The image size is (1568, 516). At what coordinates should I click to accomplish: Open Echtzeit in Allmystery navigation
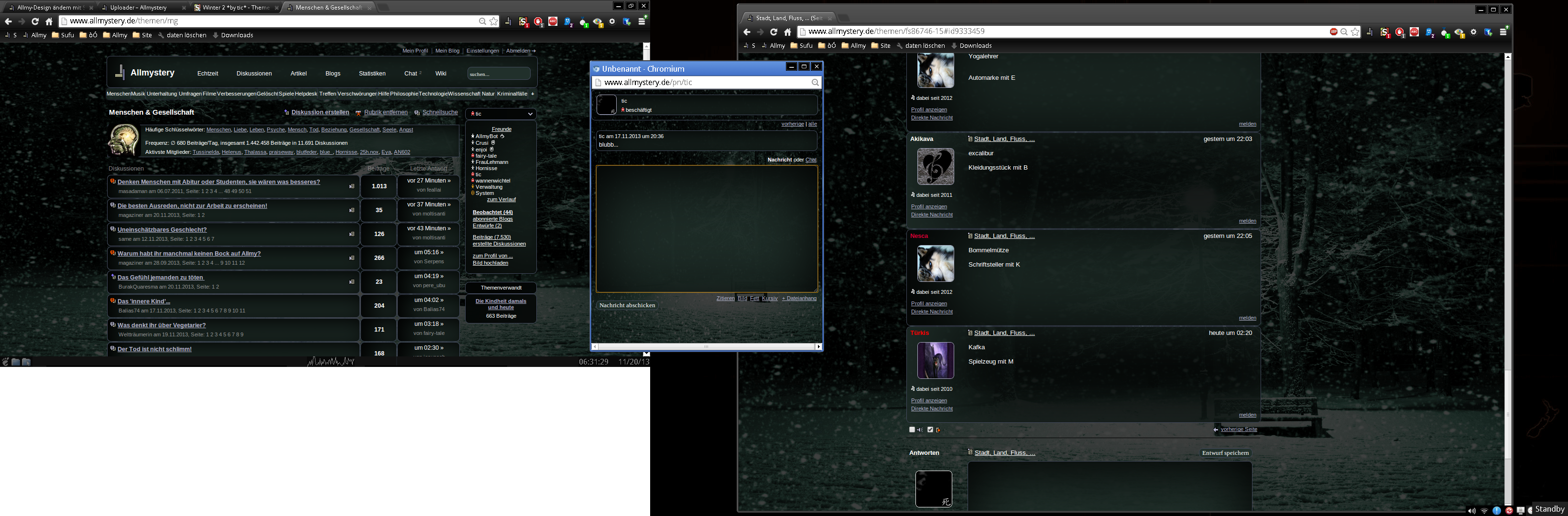[207, 74]
